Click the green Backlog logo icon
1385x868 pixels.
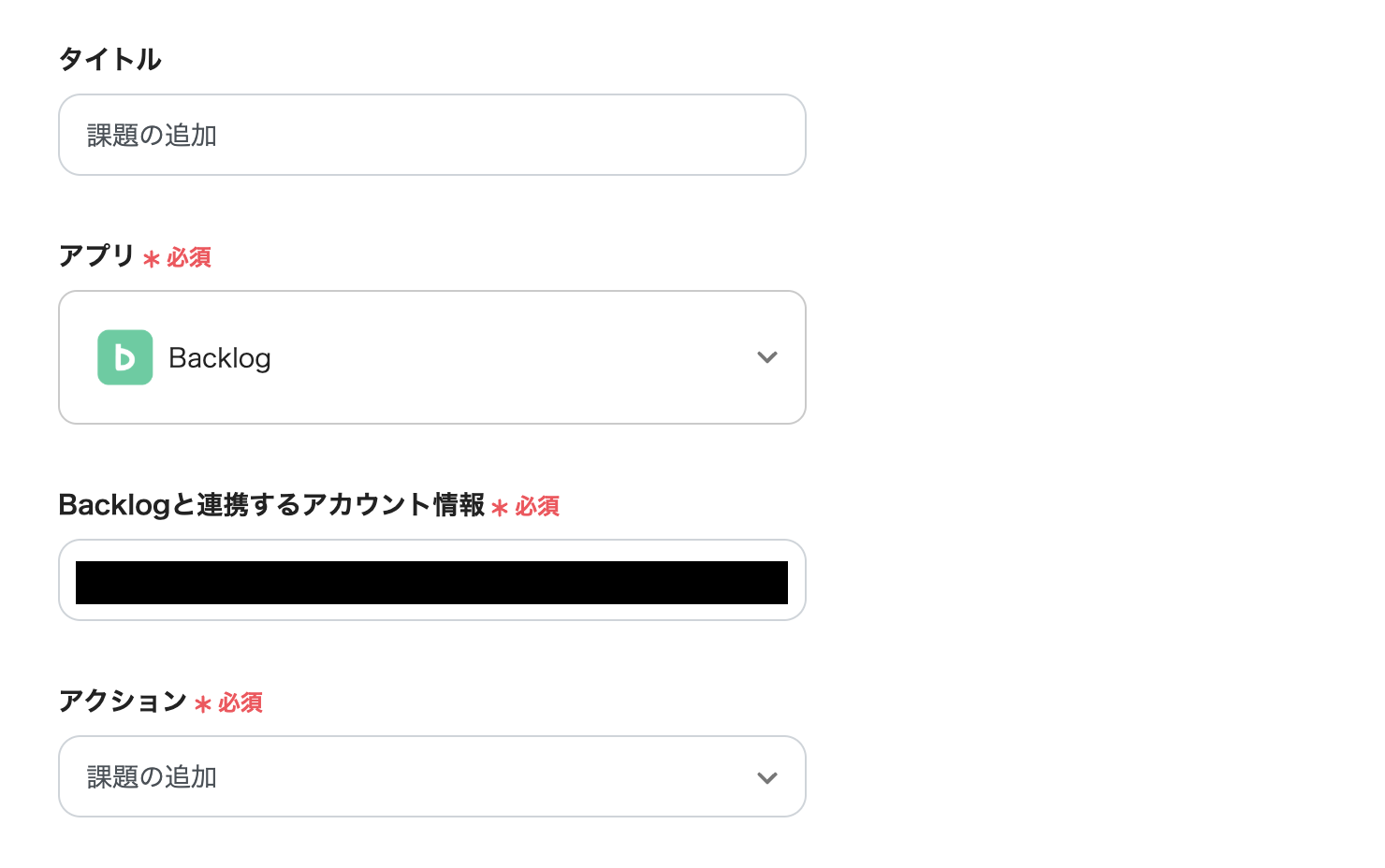pyautogui.click(x=124, y=357)
